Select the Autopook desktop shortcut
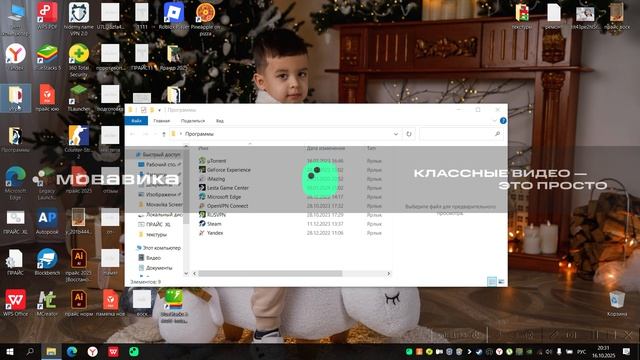Screen dimensions: 640x360 [x=47, y=221]
